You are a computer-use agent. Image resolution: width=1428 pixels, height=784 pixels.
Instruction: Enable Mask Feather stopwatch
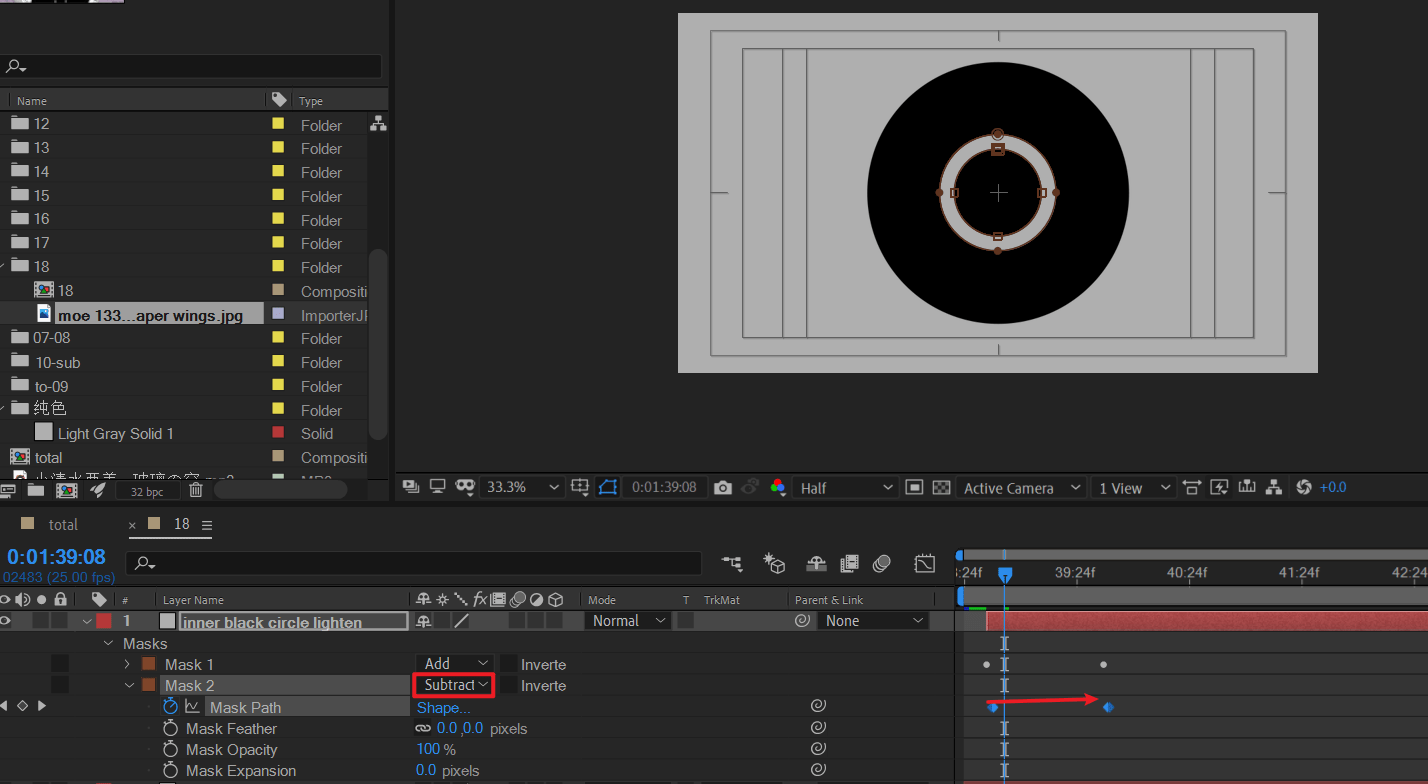click(170, 728)
